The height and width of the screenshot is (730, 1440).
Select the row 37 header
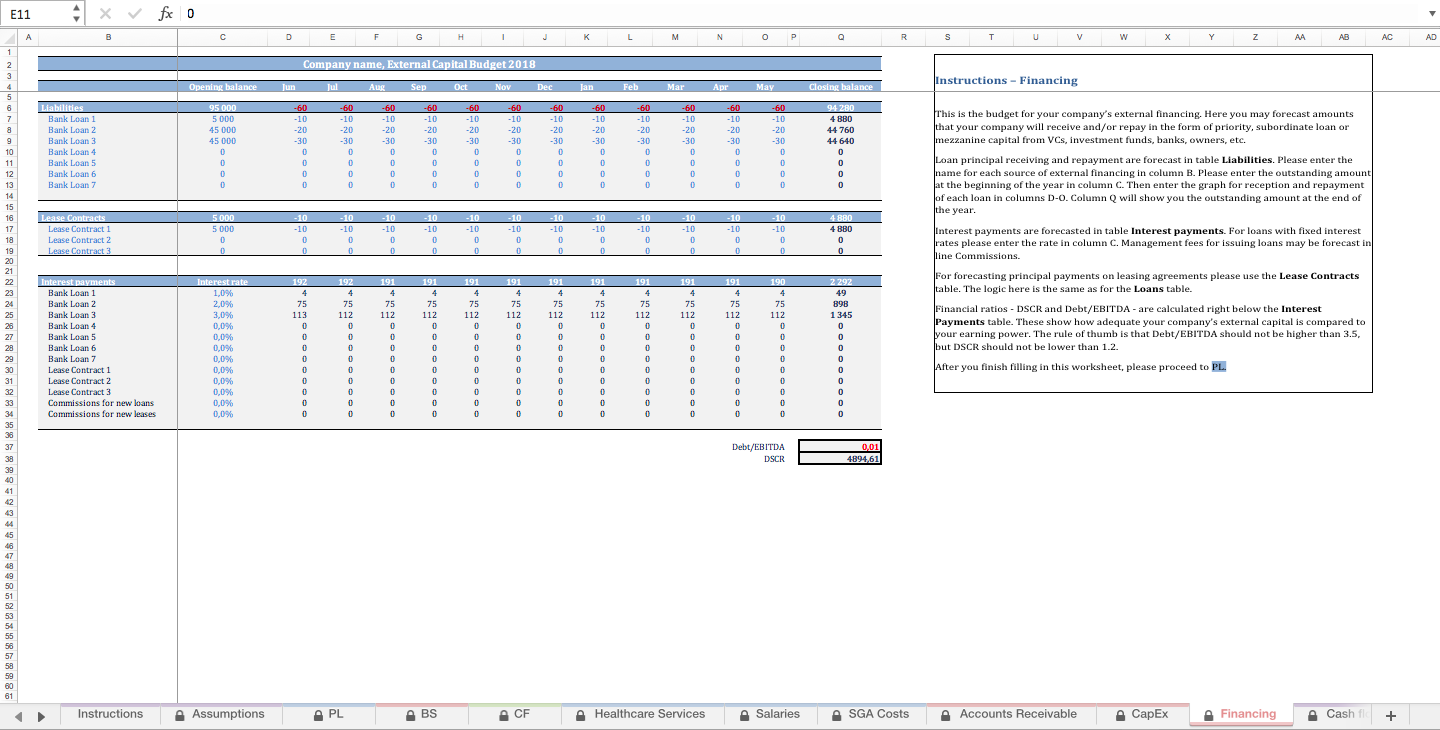8,447
